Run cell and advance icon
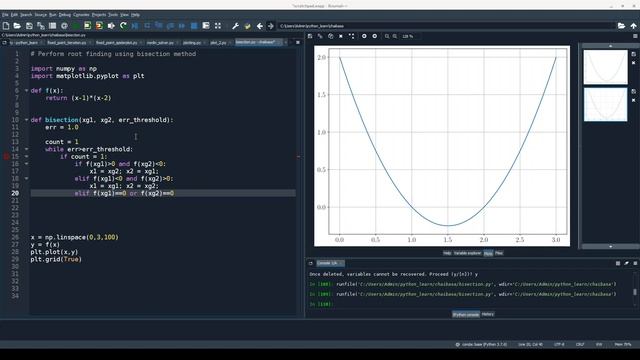640x360 pixels. (x=99, y=26)
